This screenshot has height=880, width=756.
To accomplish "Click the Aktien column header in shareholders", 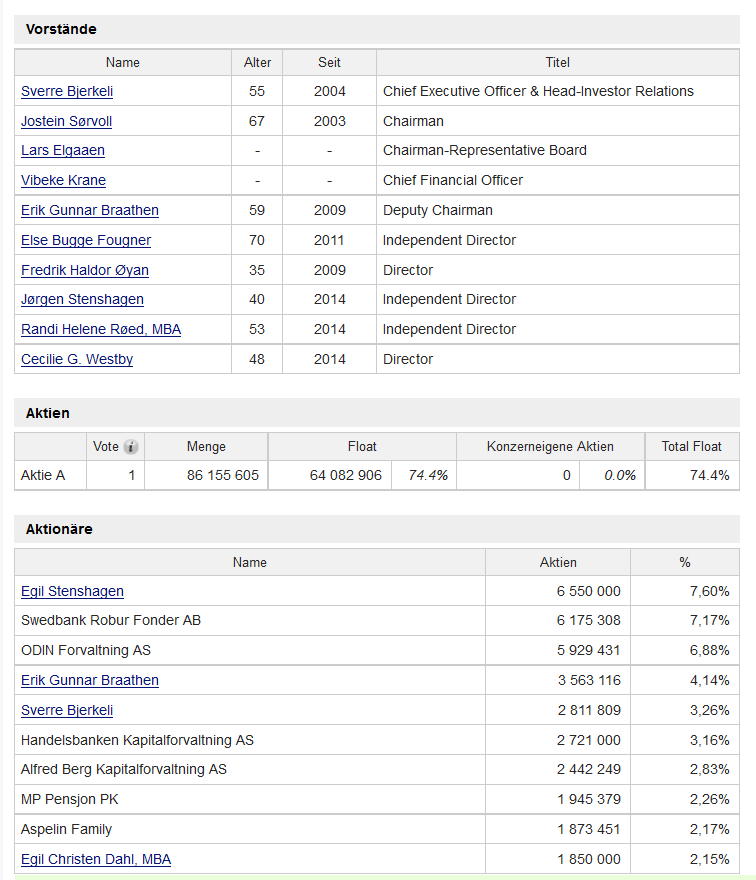I will click(558, 562).
